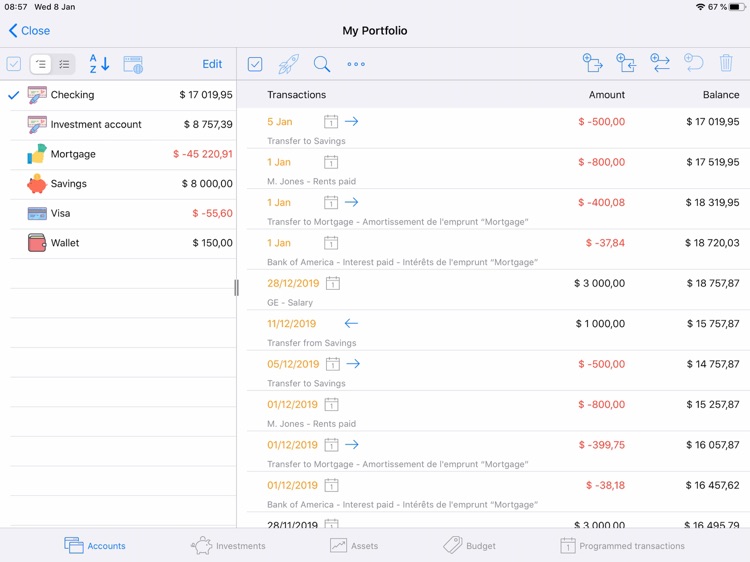Open the more options ellipsis
750x562 pixels.
pos(356,64)
